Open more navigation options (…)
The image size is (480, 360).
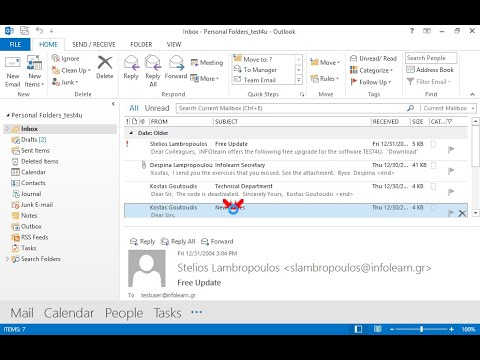[196, 312]
